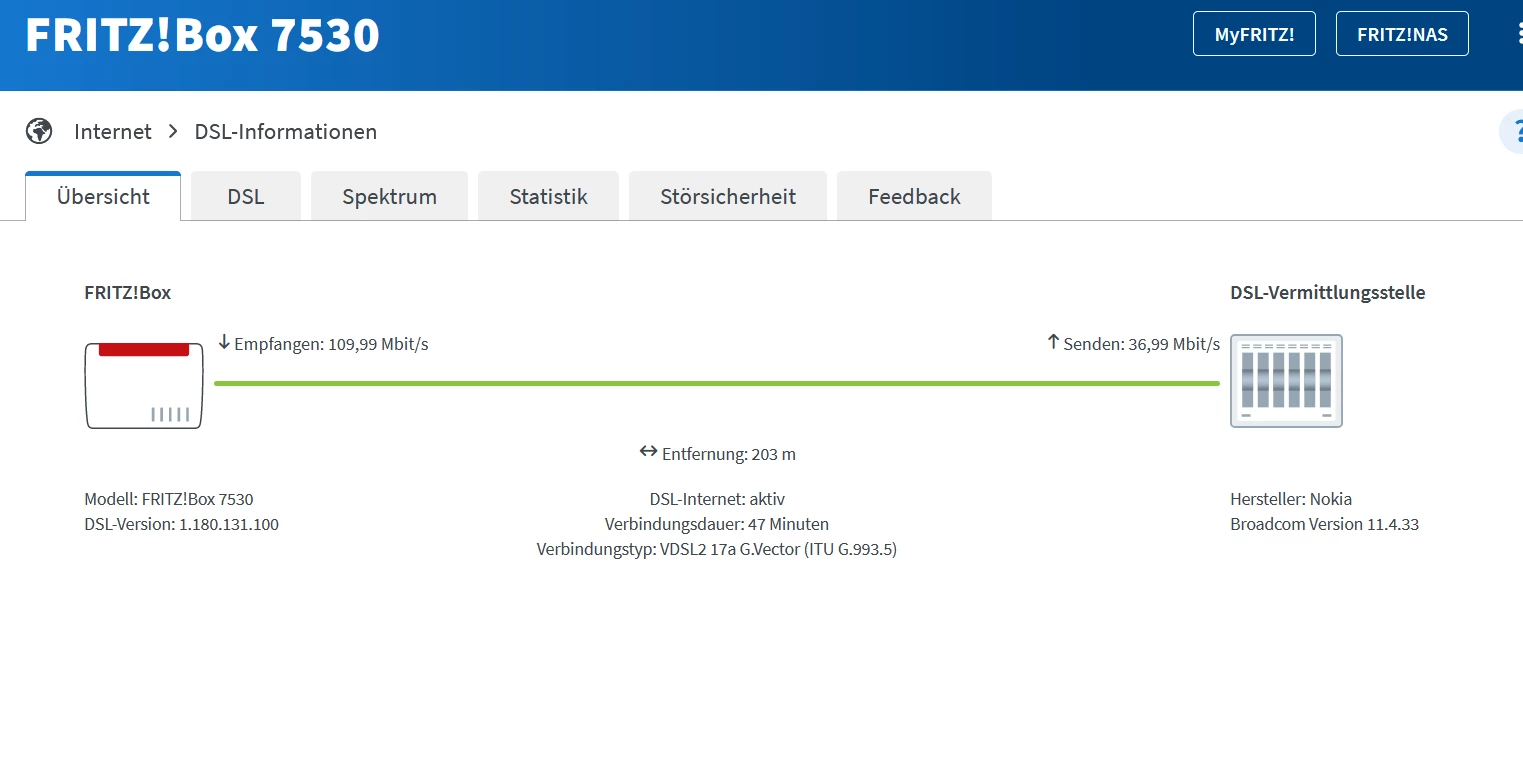Select the Übersicht tab
The image size is (1523, 757).
tap(103, 196)
